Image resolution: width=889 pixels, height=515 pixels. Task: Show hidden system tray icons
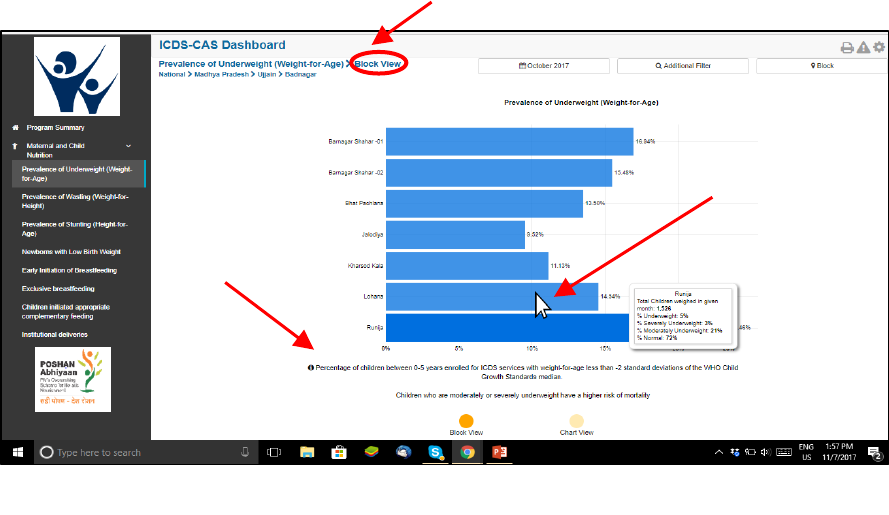click(x=718, y=452)
